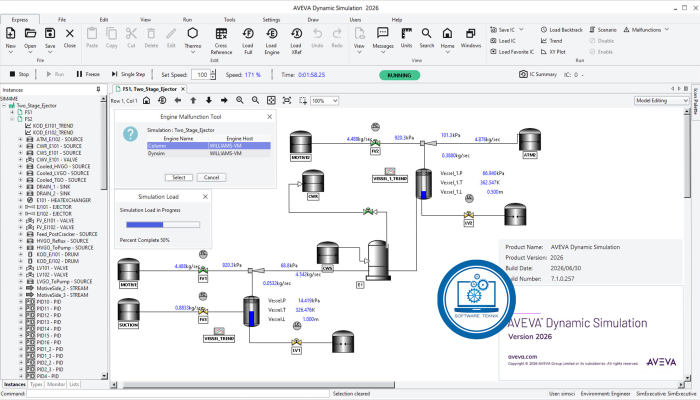Click the Home icon in ribbon
700x400 pixels.
[x=447, y=33]
